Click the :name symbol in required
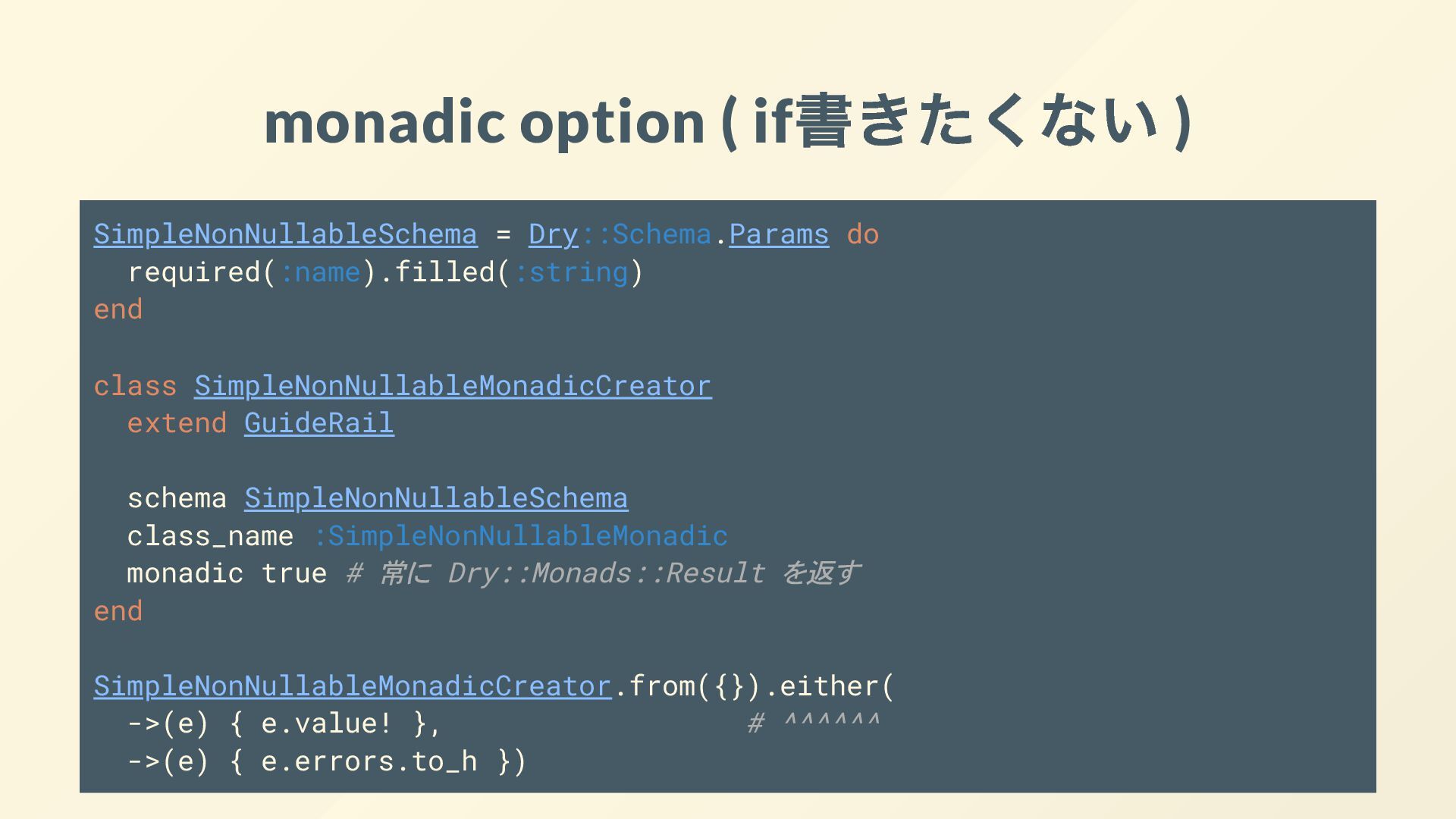Screen dimensions: 1456x819 click(319, 272)
